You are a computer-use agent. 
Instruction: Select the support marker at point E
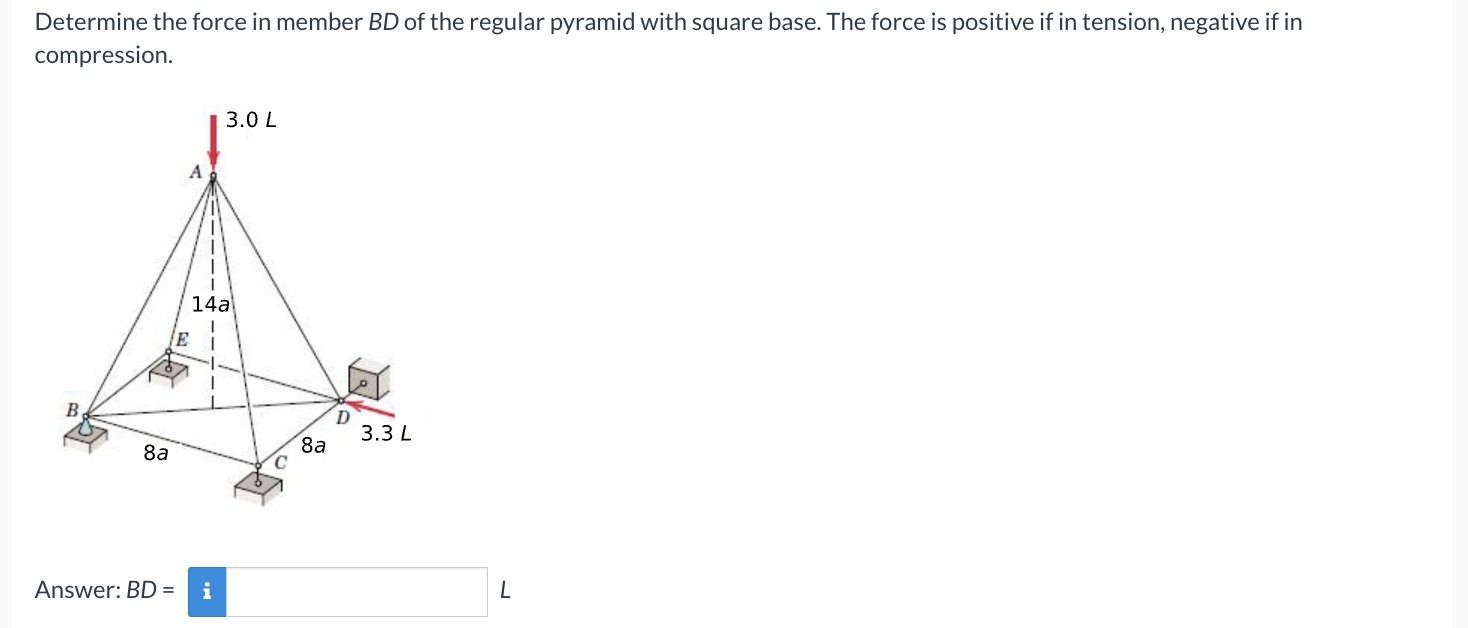coord(169,369)
